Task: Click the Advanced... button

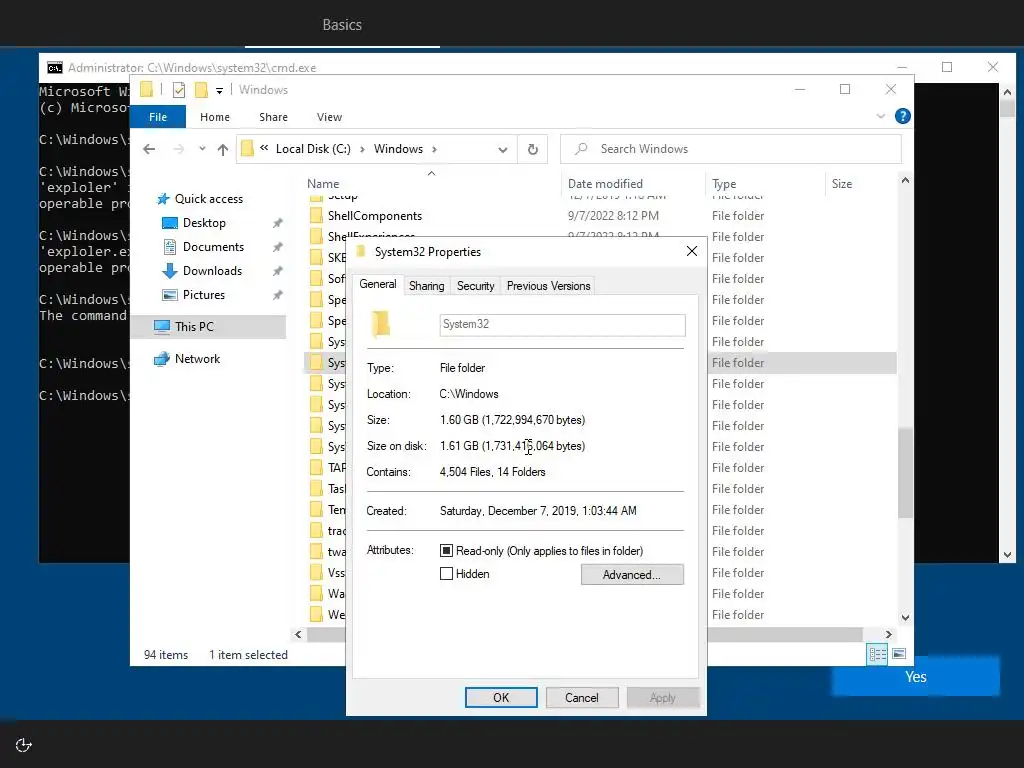Action: [632, 575]
